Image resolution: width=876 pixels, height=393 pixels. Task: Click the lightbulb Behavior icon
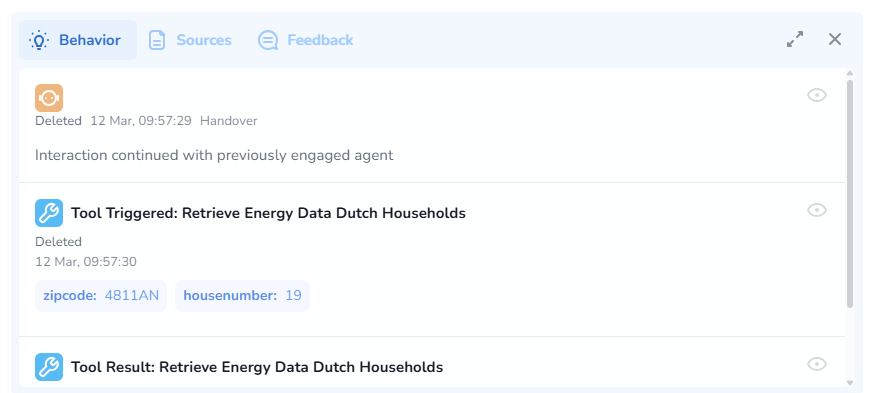coord(39,40)
